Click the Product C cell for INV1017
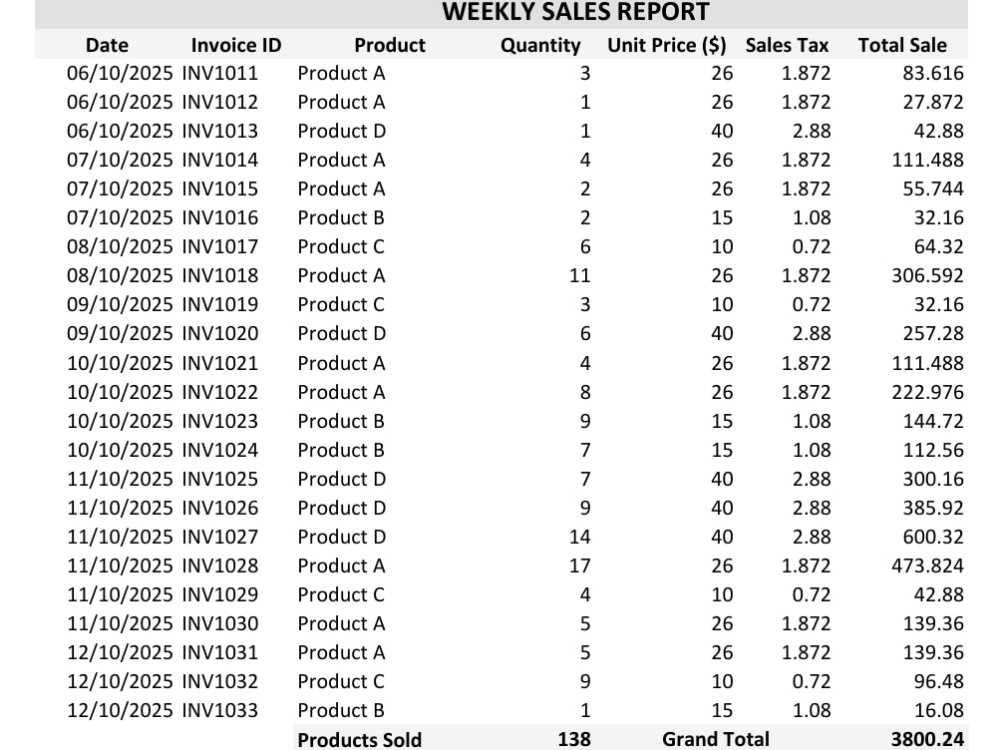1000x750 pixels. 341,247
